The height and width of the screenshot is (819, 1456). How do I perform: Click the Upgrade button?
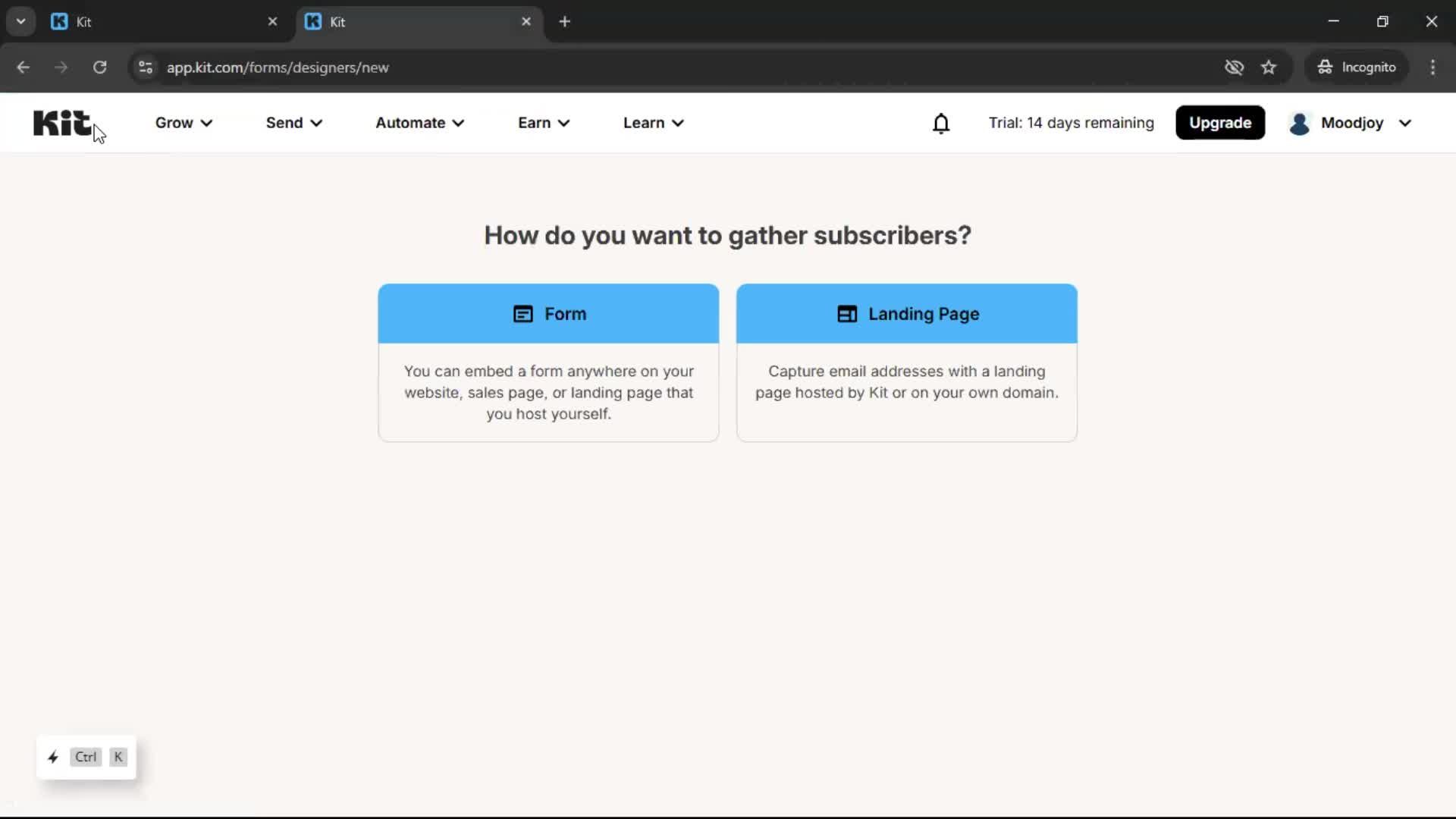[1220, 123]
